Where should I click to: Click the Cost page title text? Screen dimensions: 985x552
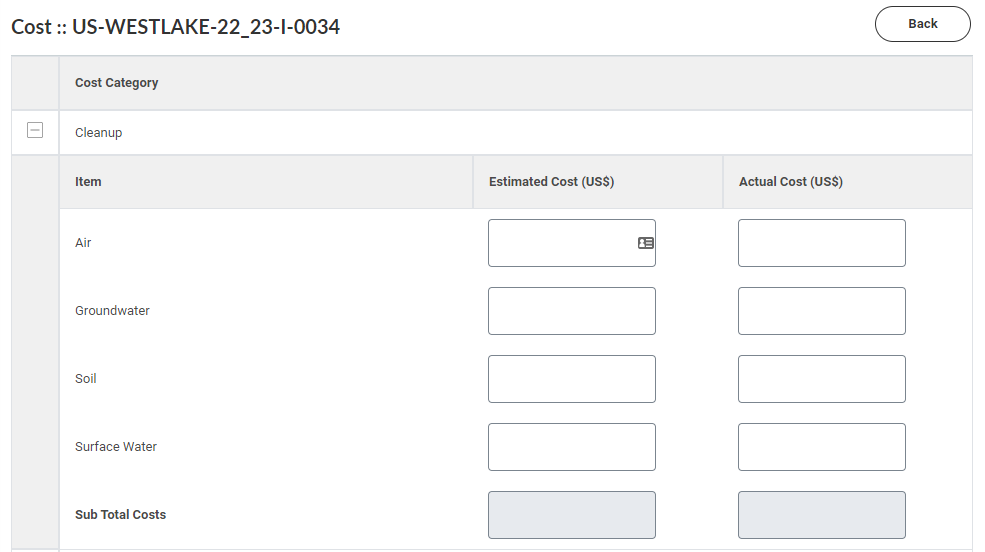tap(176, 27)
